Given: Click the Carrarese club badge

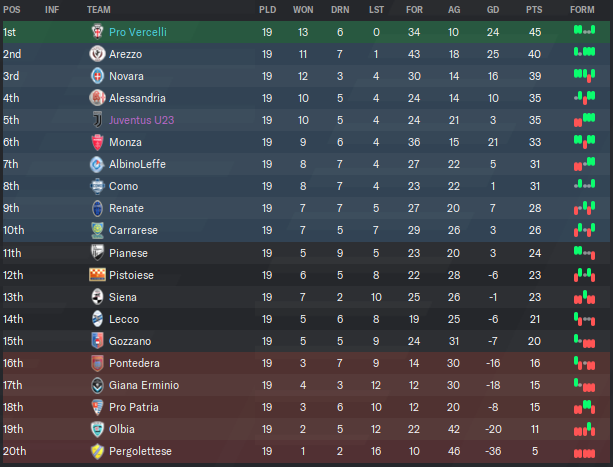Looking at the screenshot, I should [97, 230].
